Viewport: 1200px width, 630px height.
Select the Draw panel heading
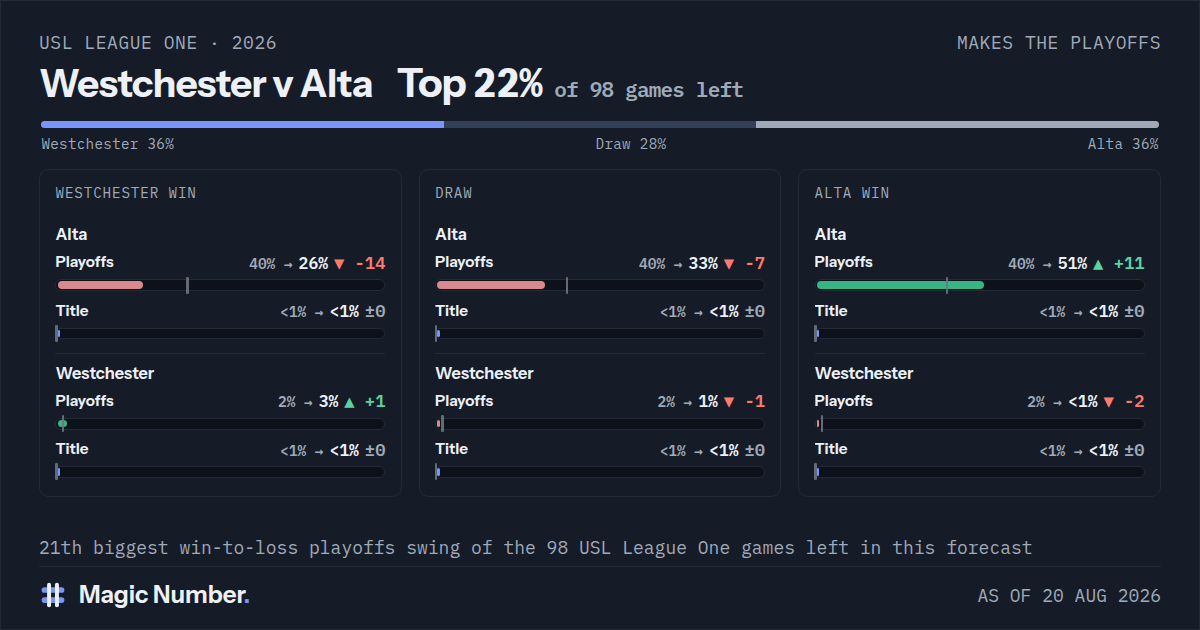tap(454, 193)
